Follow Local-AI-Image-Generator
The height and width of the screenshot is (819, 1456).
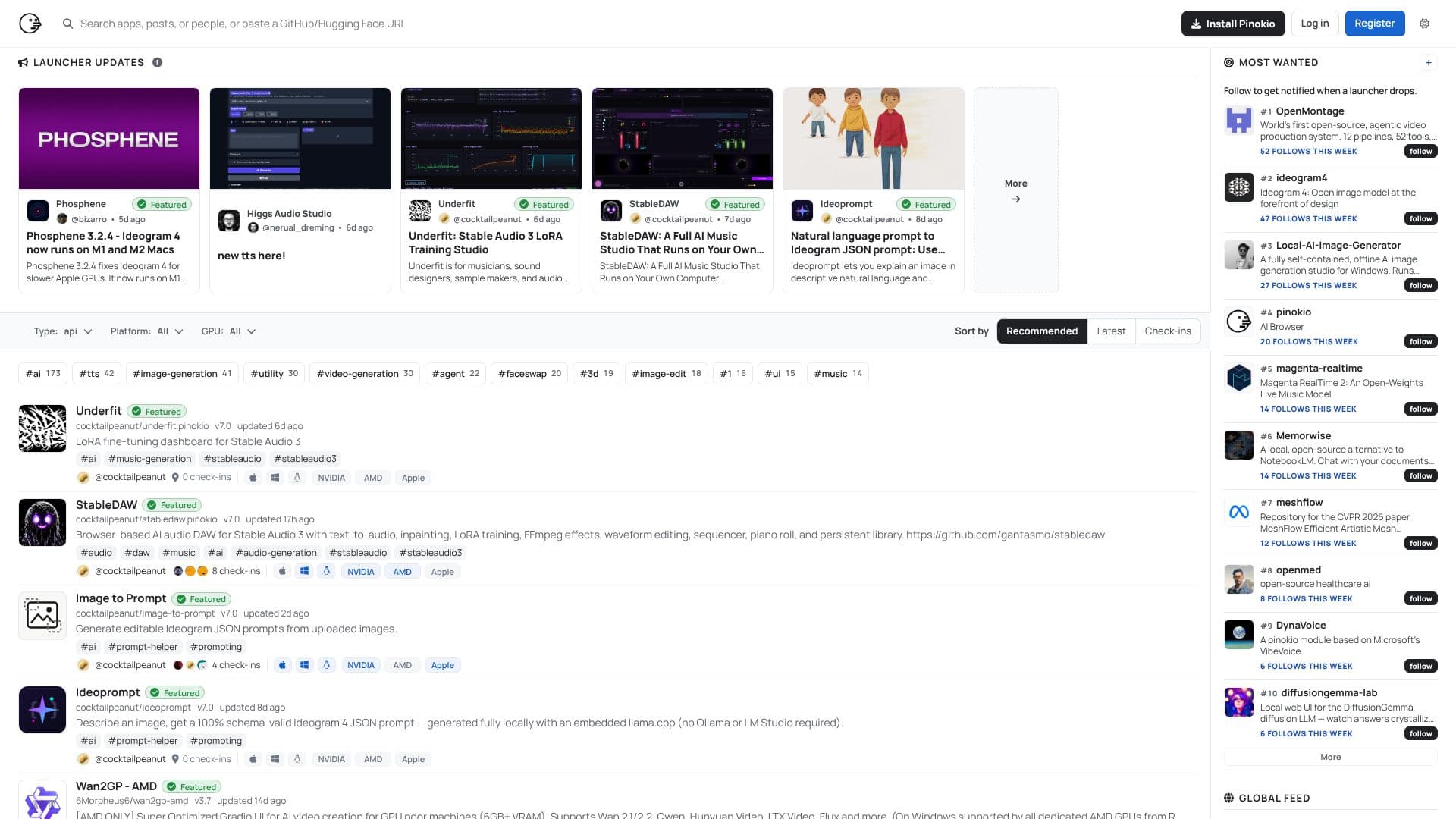coord(1420,285)
